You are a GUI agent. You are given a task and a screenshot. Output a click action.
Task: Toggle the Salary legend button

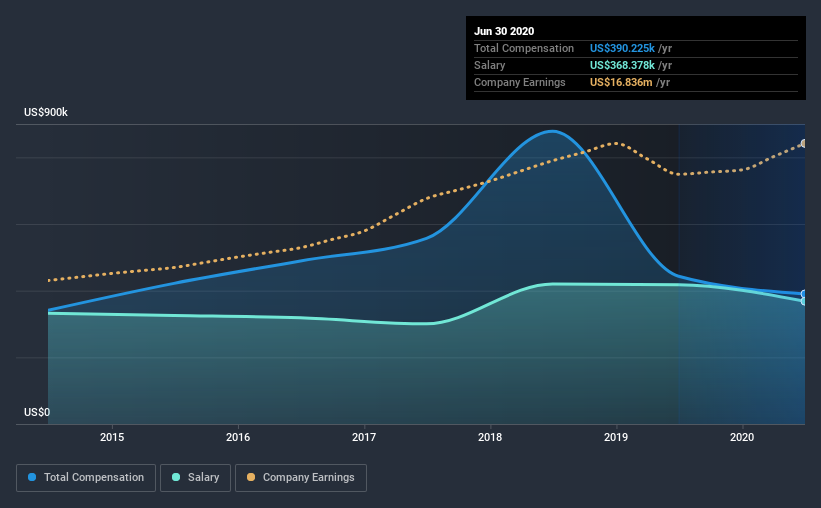click(x=195, y=478)
